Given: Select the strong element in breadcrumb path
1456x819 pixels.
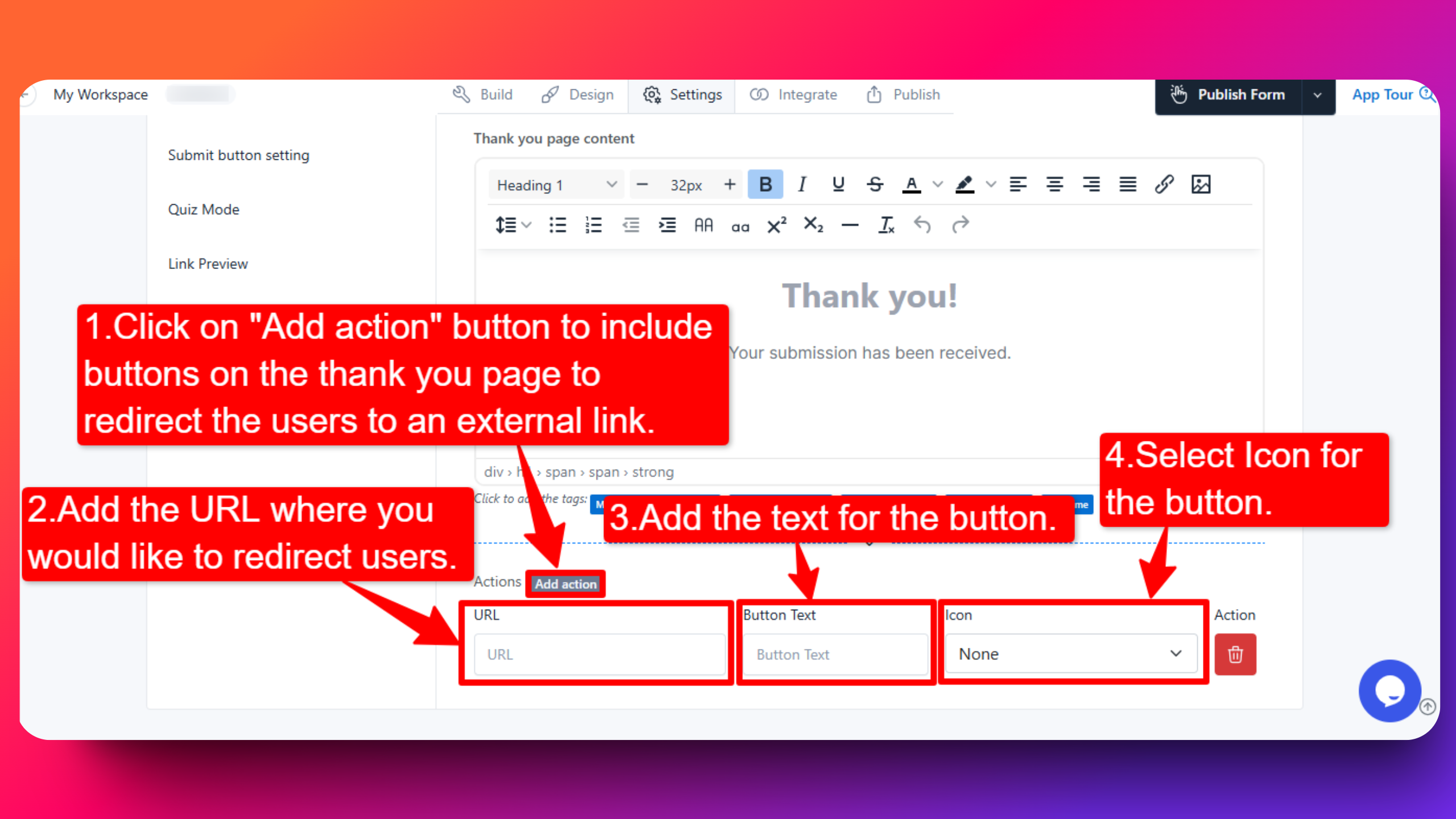Looking at the screenshot, I should pyautogui.click(x=653, y=472).
